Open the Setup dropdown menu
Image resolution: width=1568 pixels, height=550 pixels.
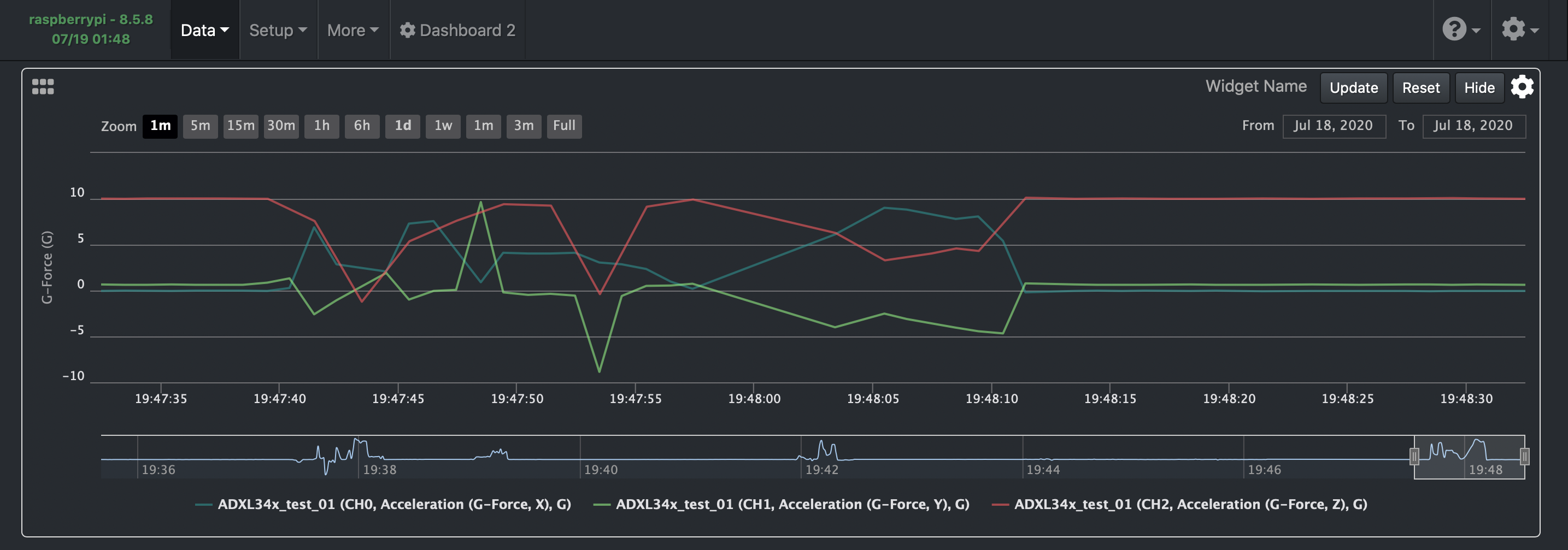click(278, 29)
